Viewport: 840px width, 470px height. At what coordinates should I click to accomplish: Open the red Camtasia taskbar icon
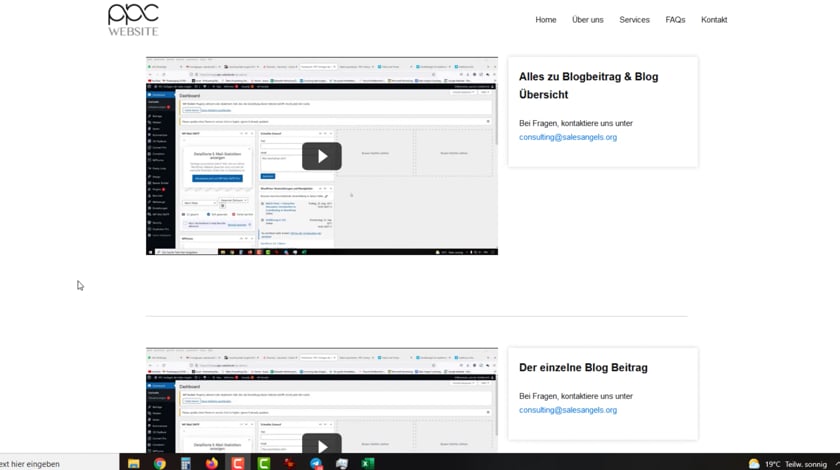click(x=238, y=464)
